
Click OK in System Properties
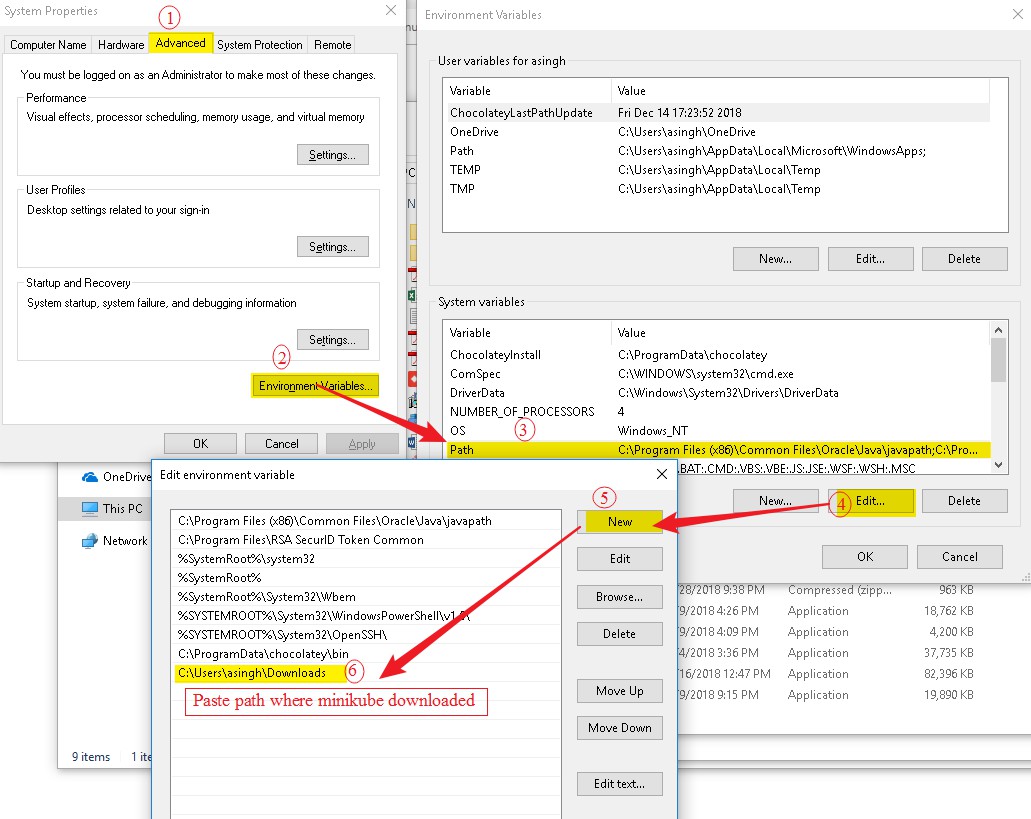[x=201, y=444]
